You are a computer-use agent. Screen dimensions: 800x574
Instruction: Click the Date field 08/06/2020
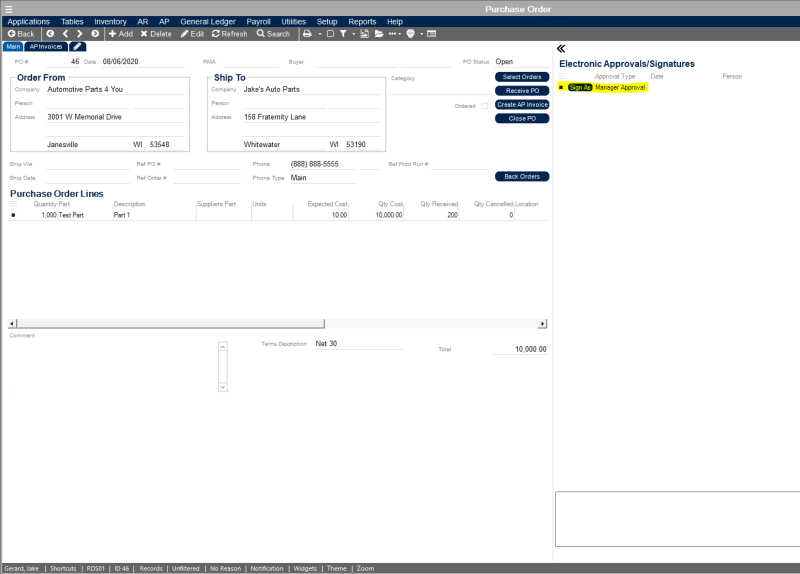click(x=142, y=61)
